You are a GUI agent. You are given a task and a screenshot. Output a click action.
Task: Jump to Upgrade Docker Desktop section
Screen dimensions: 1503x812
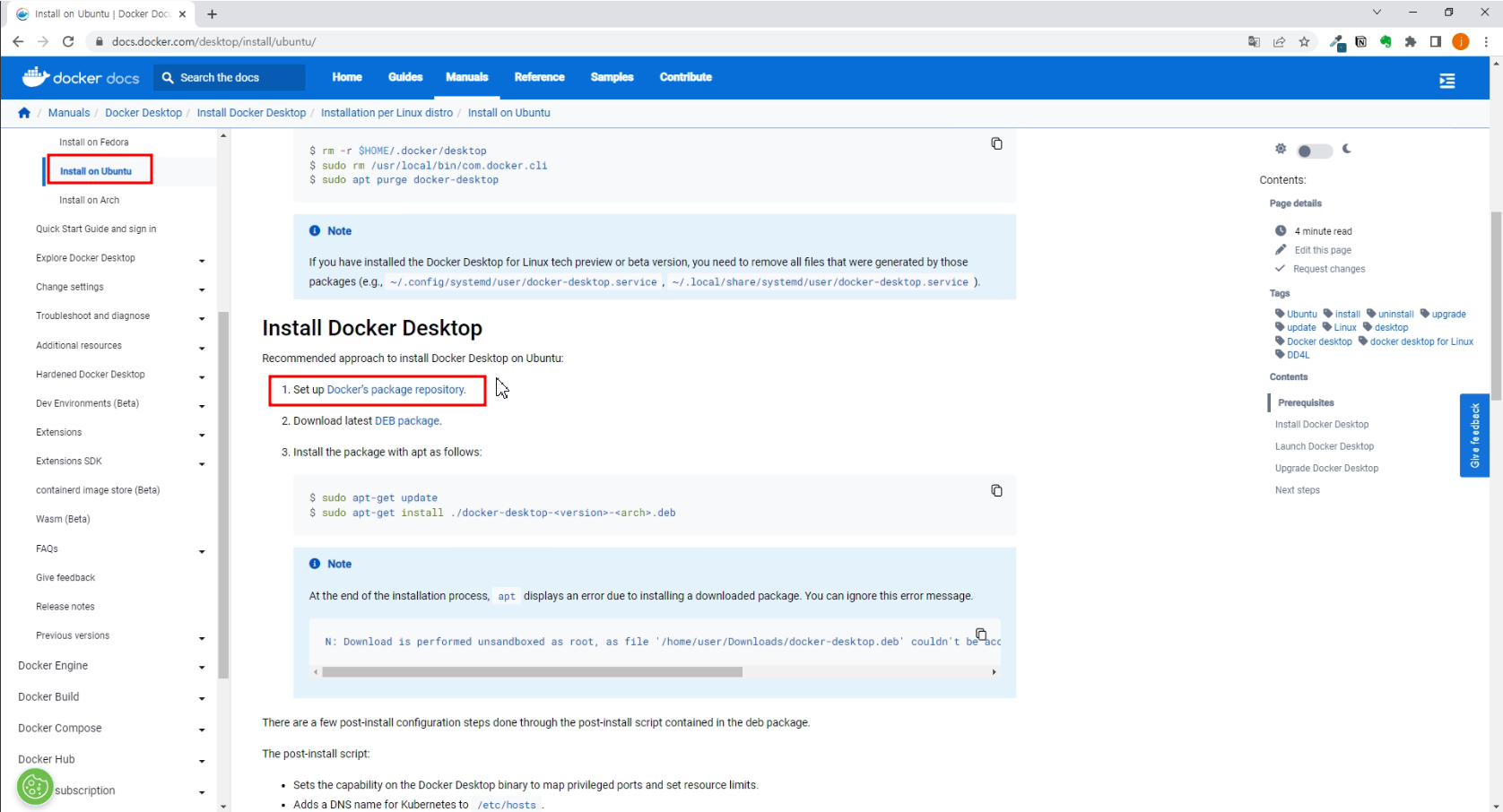1327,469
